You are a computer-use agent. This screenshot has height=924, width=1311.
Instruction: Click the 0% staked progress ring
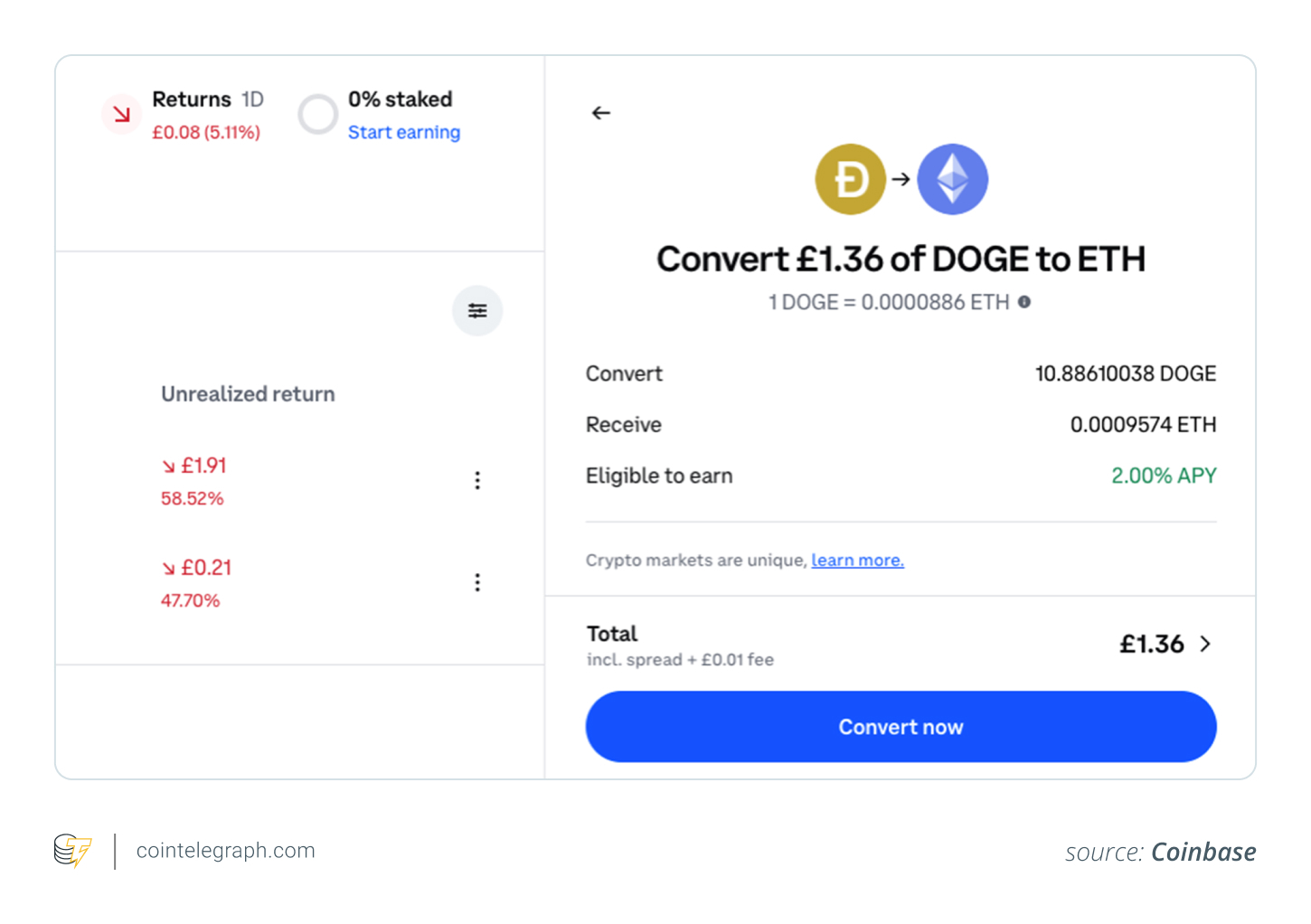click(x=318, y=115)
